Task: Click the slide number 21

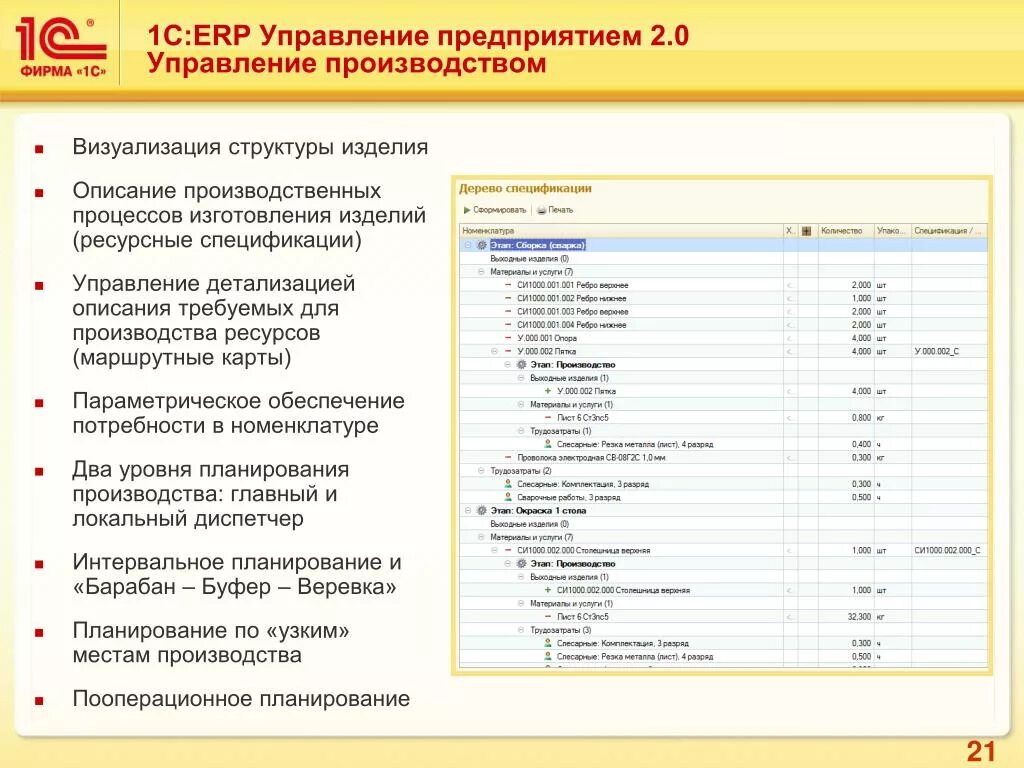Action: click(981, 751)
